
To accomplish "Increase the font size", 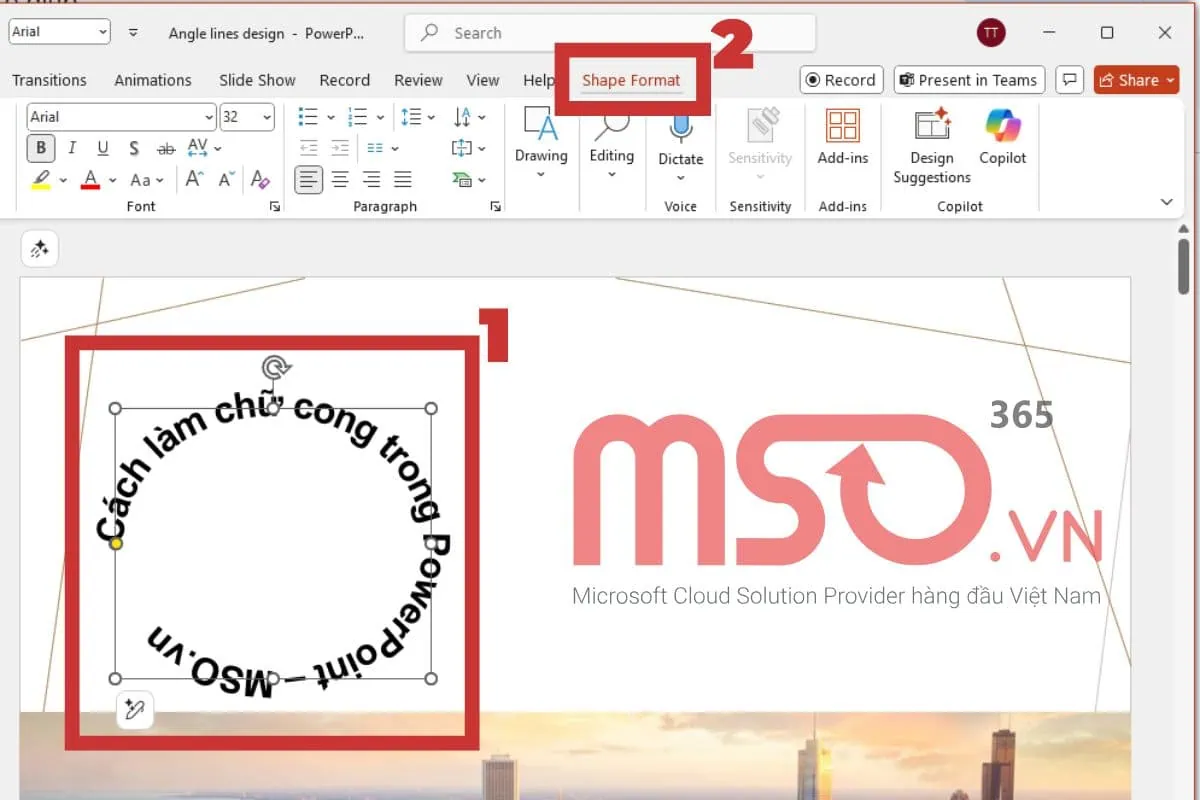I will coord(195,180).
